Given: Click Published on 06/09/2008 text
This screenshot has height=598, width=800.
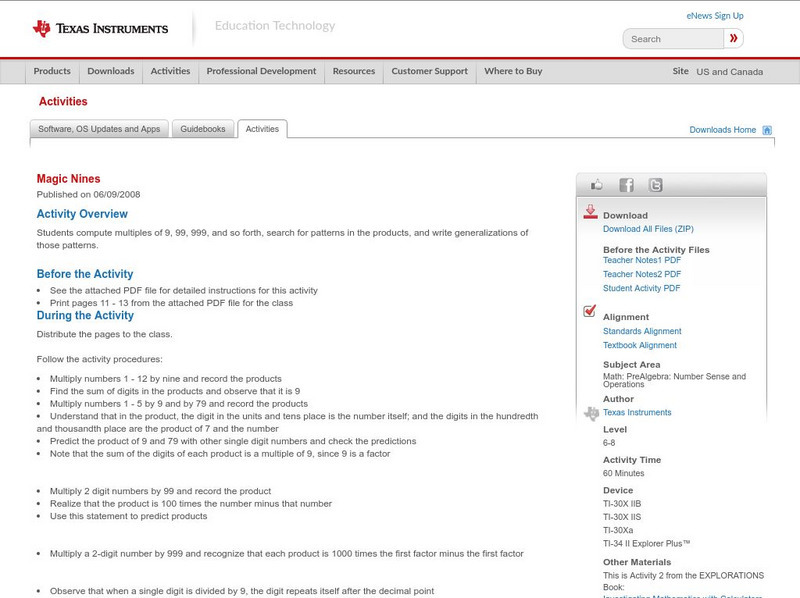Looking at the screenshot, I should tap(88, 194).
